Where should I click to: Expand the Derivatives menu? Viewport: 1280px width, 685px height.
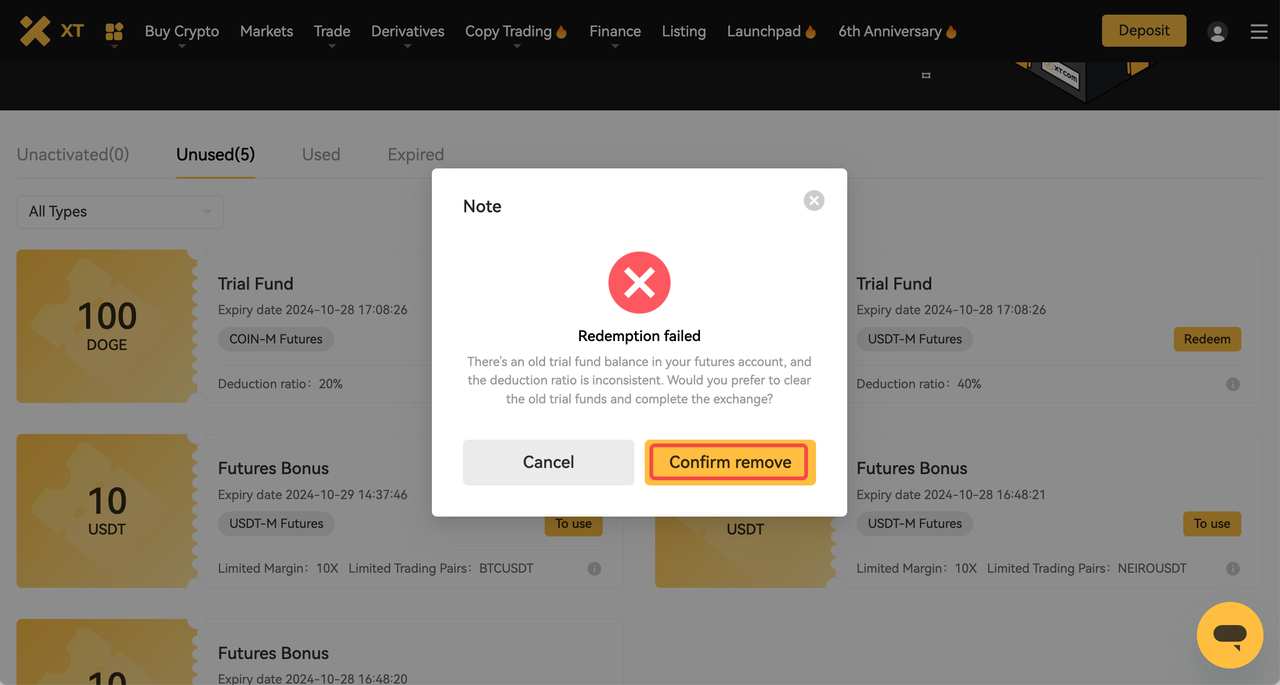(407, 31)
